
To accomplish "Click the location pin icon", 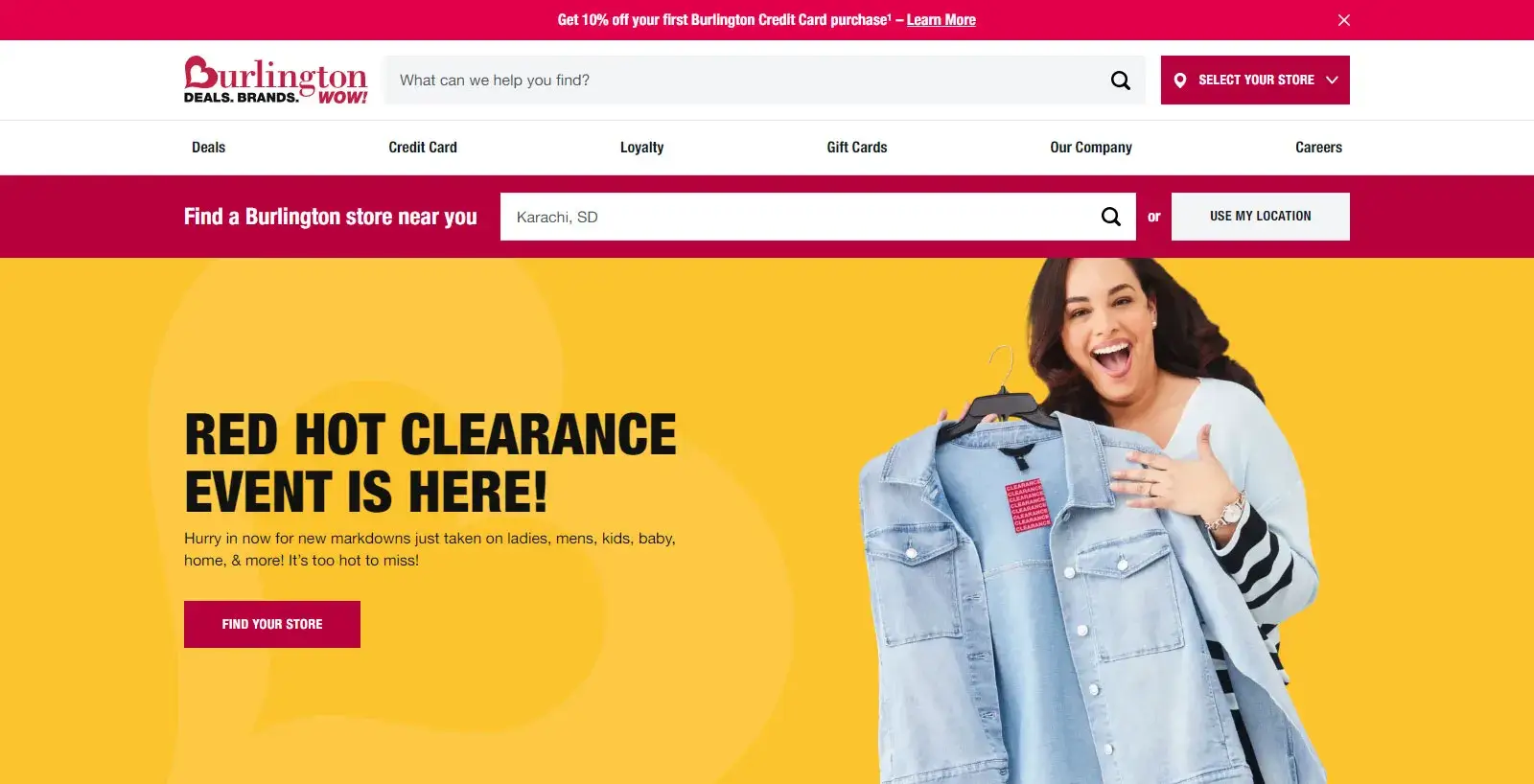I will (x=1180, y=81).
